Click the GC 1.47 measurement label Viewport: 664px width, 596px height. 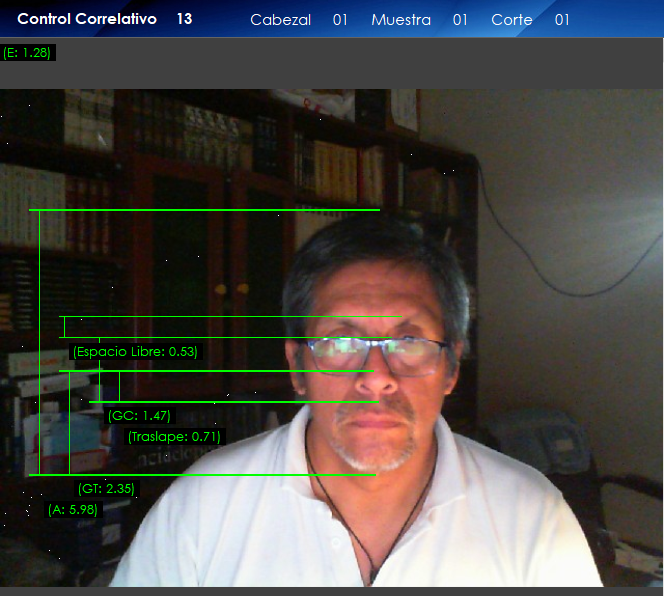click(139, 416)
